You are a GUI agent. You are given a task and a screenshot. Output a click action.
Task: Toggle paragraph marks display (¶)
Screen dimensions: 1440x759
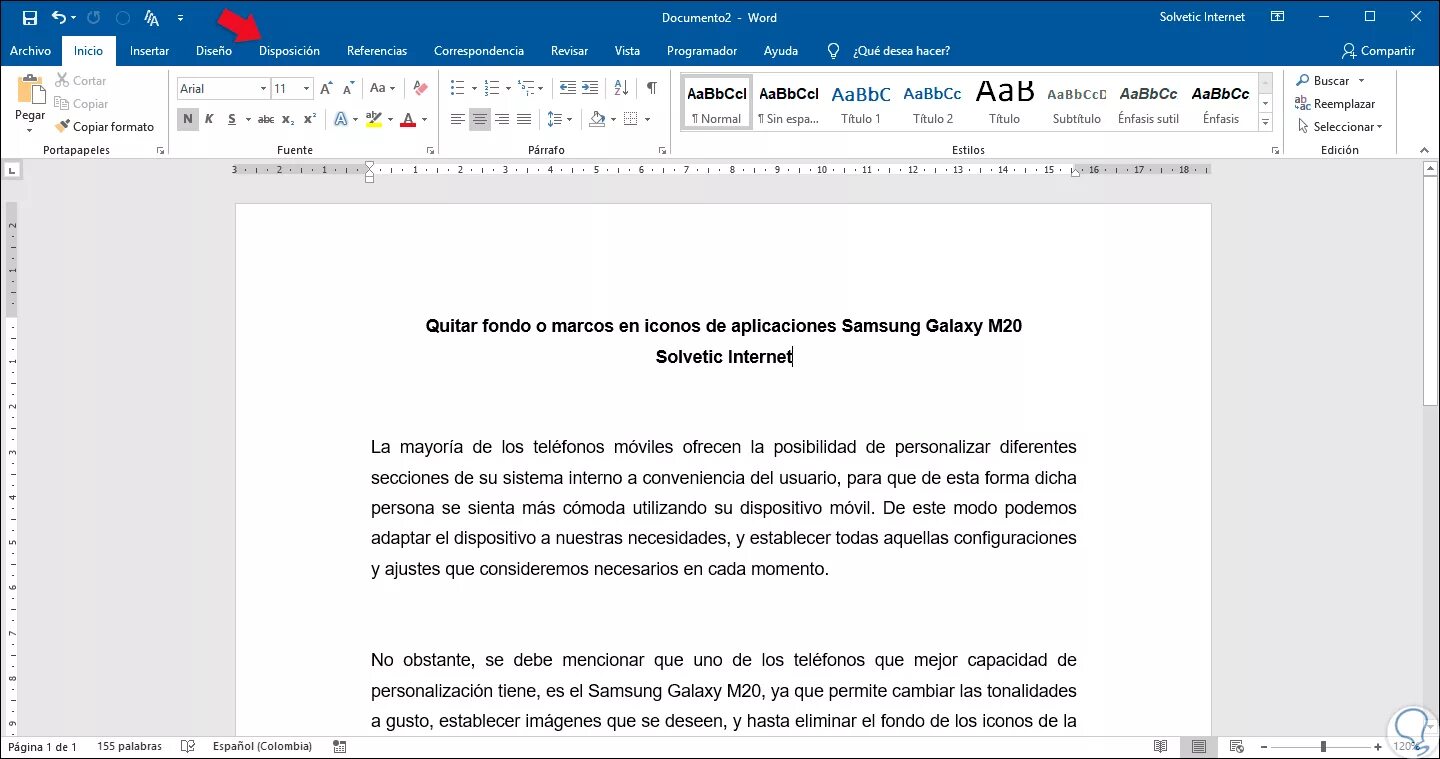[652, 88]
